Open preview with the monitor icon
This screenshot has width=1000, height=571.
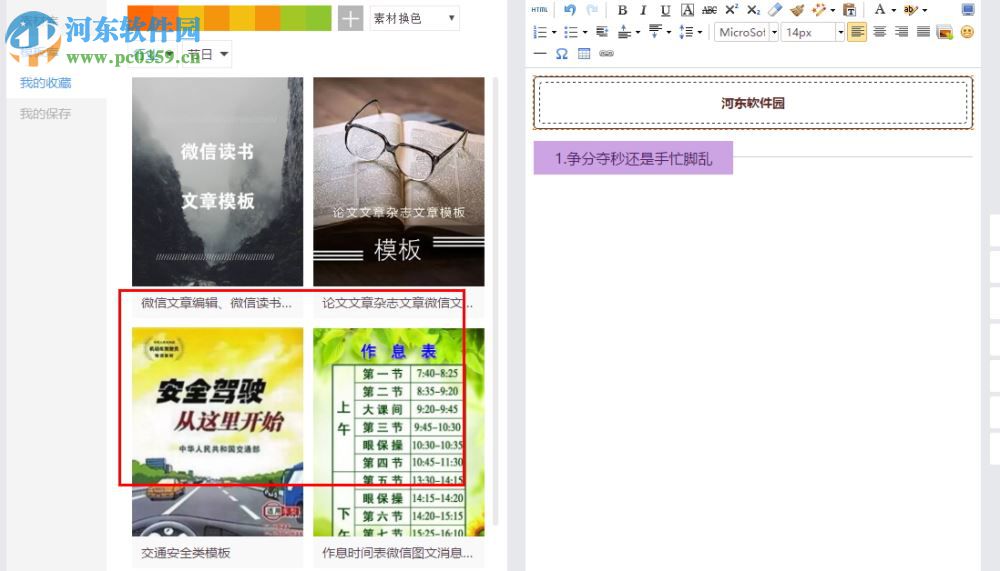pos(967,10)
